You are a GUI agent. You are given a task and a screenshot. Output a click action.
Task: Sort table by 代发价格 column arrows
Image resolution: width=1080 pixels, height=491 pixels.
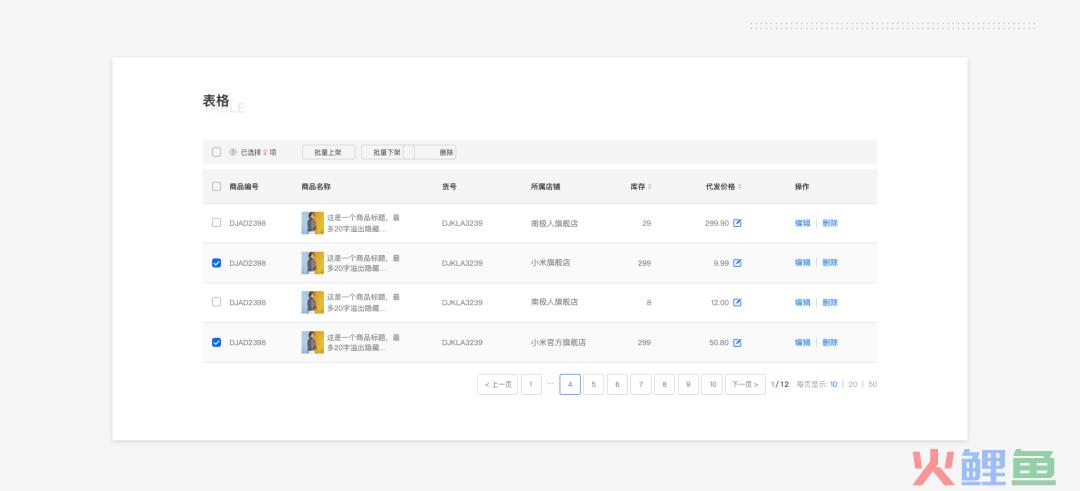pos(740,187)
